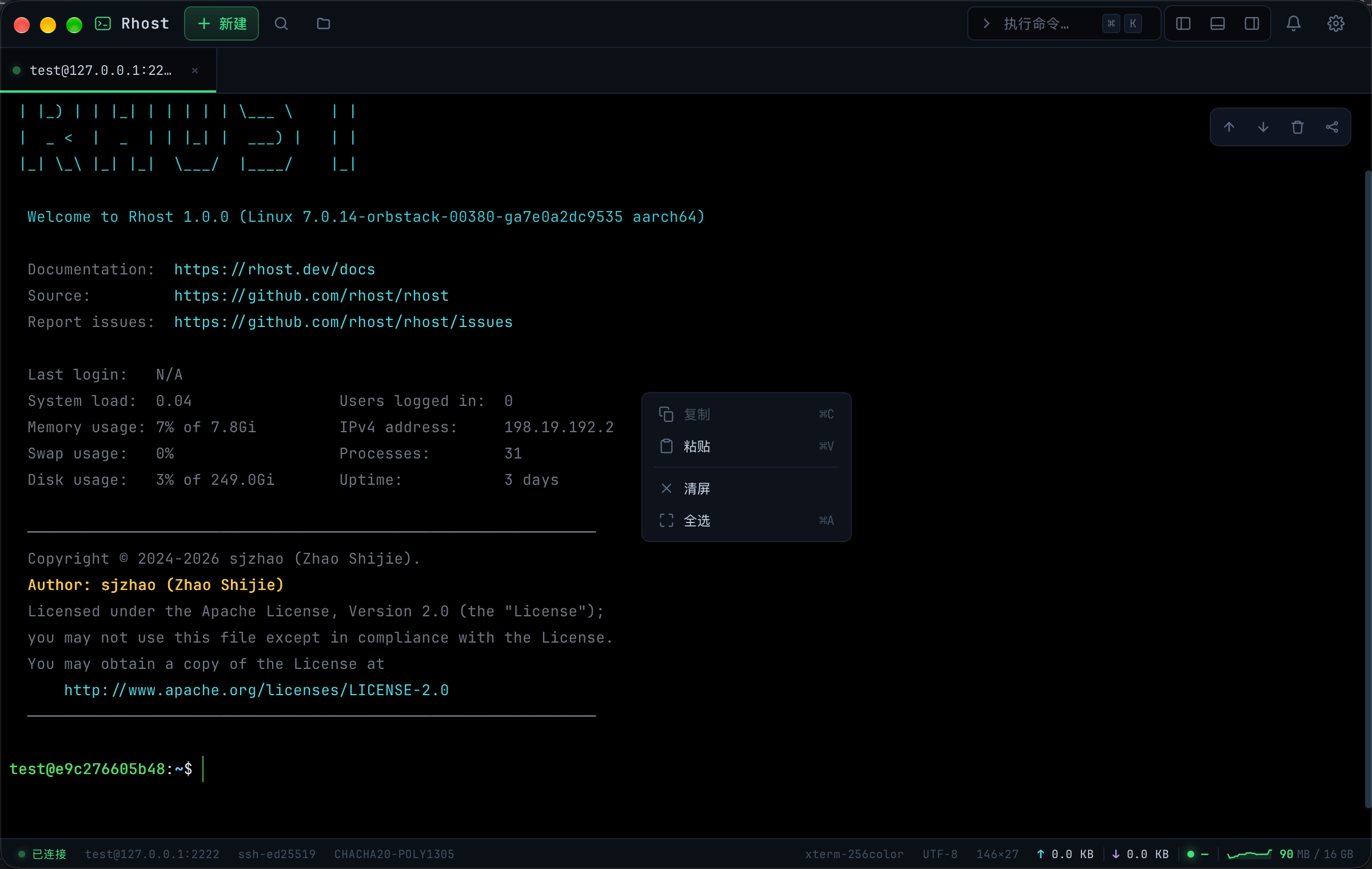Click the green dot status indicator near graph

(x=1191, y=854)
